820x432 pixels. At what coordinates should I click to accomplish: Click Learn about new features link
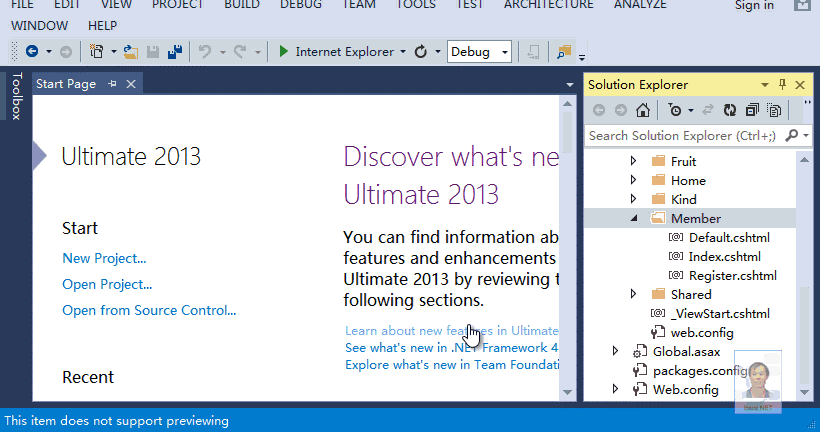click(x=451, y=331)
